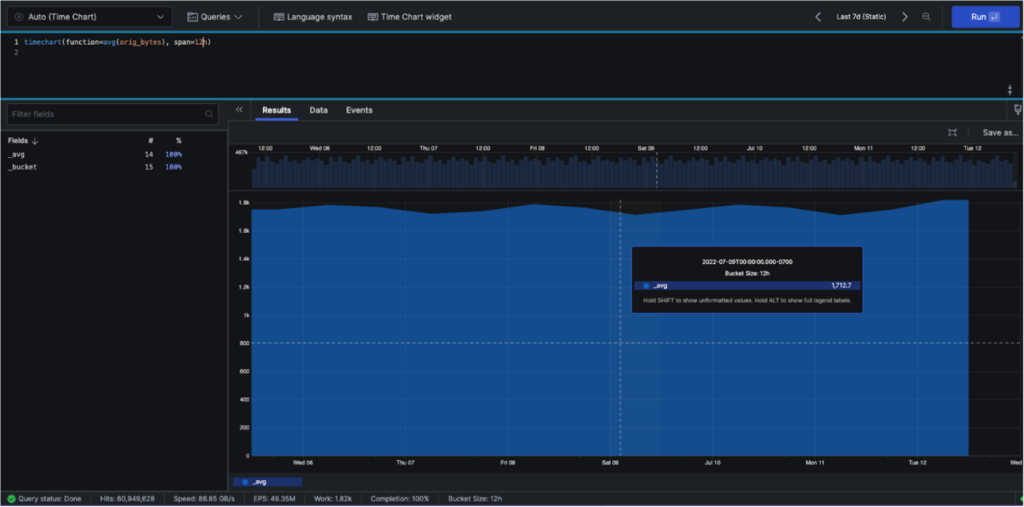Go to the next time interval arrow
This screenshot has width=1024, height=507.
pos(904,17)
